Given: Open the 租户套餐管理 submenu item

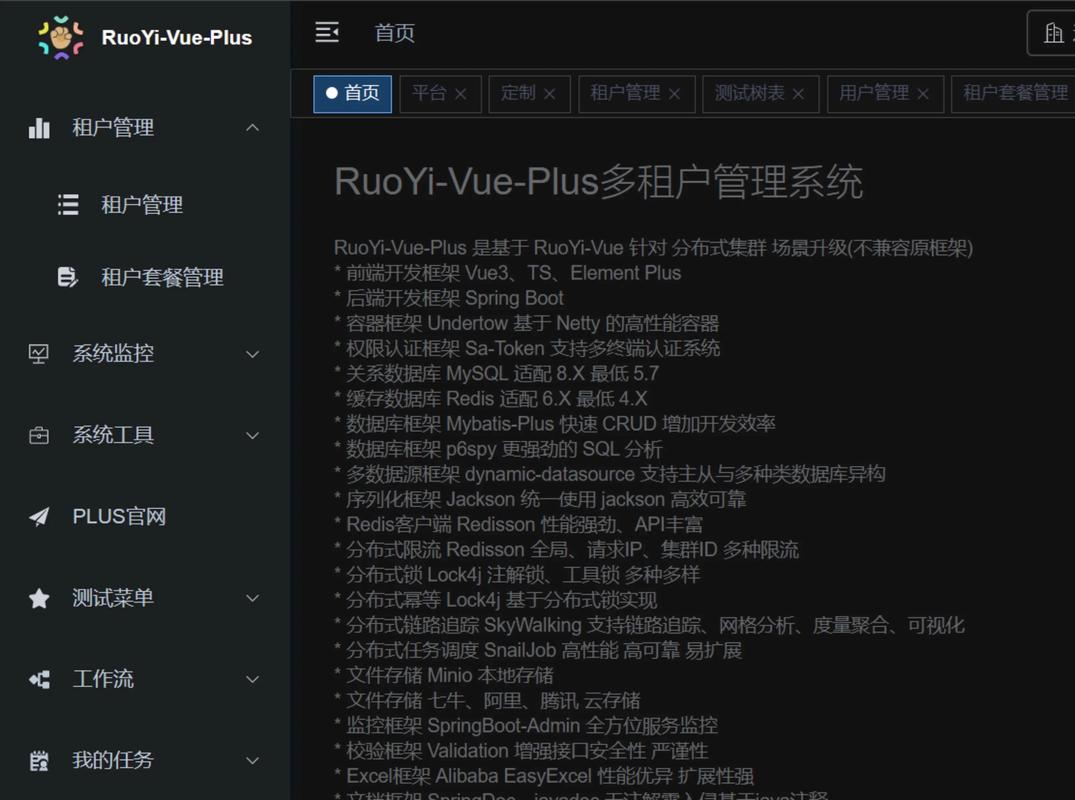Looking at the screenshot, I should click(145, 277).
